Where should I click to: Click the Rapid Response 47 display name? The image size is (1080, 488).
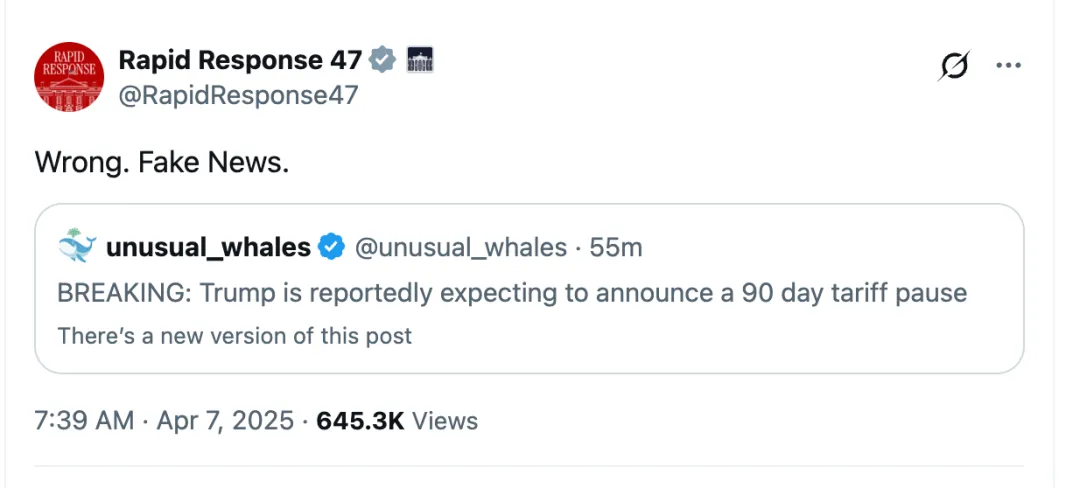coord(240,61)
